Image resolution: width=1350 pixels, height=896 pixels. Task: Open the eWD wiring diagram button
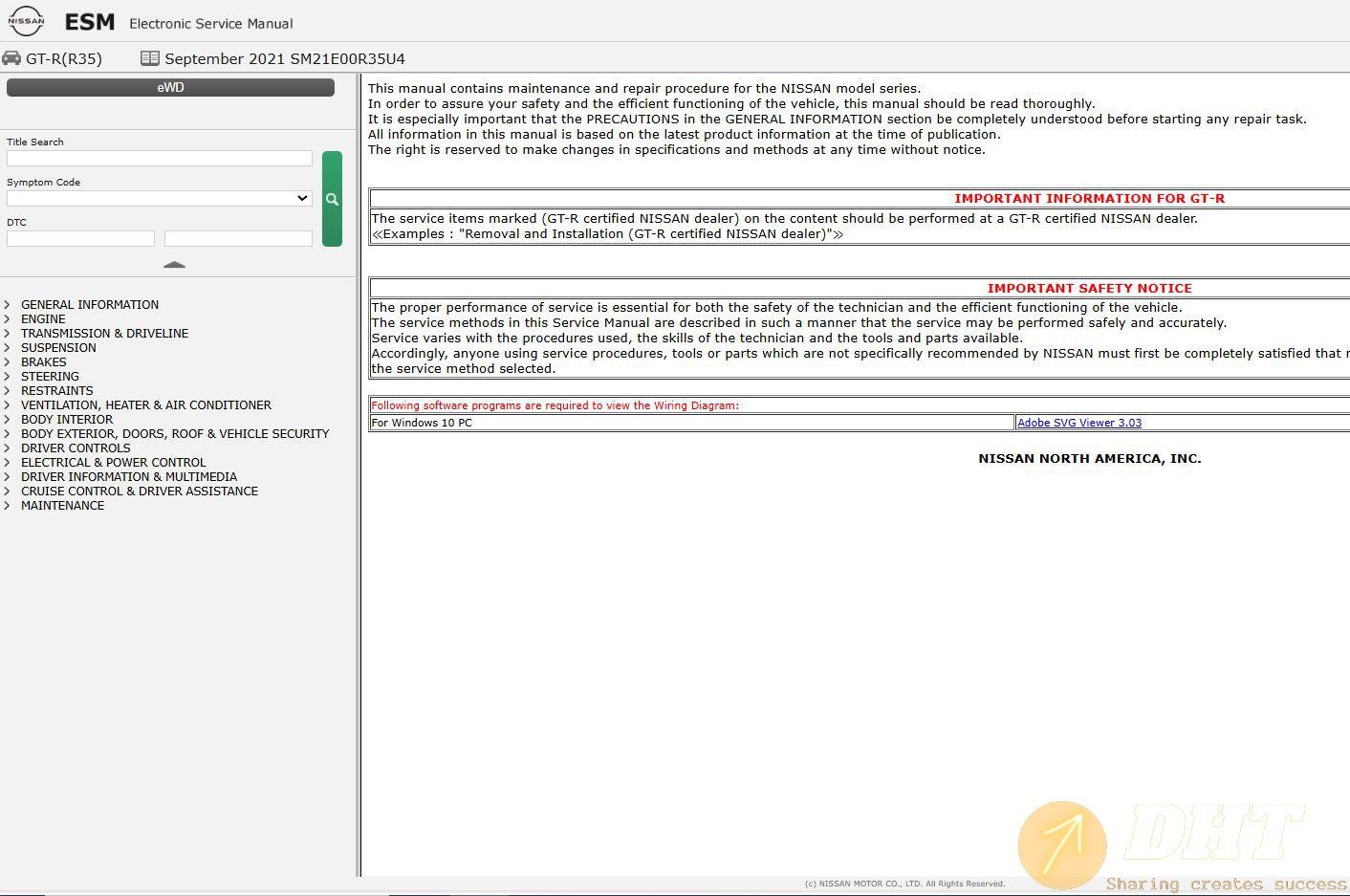[x=170, y=87]
